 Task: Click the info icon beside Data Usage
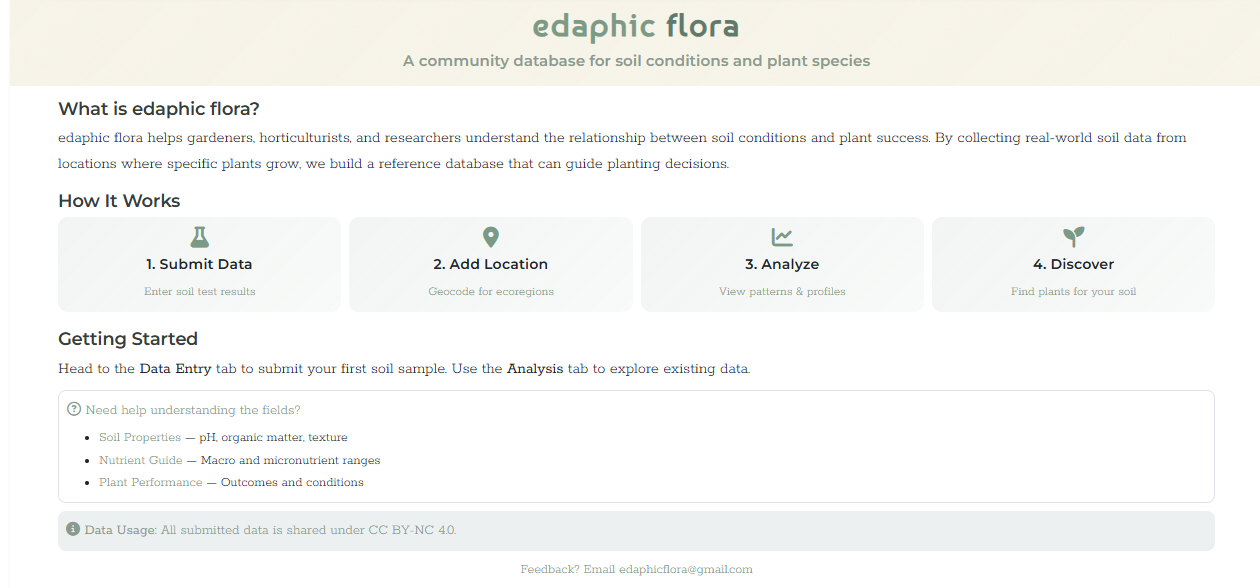coord(71,529)
